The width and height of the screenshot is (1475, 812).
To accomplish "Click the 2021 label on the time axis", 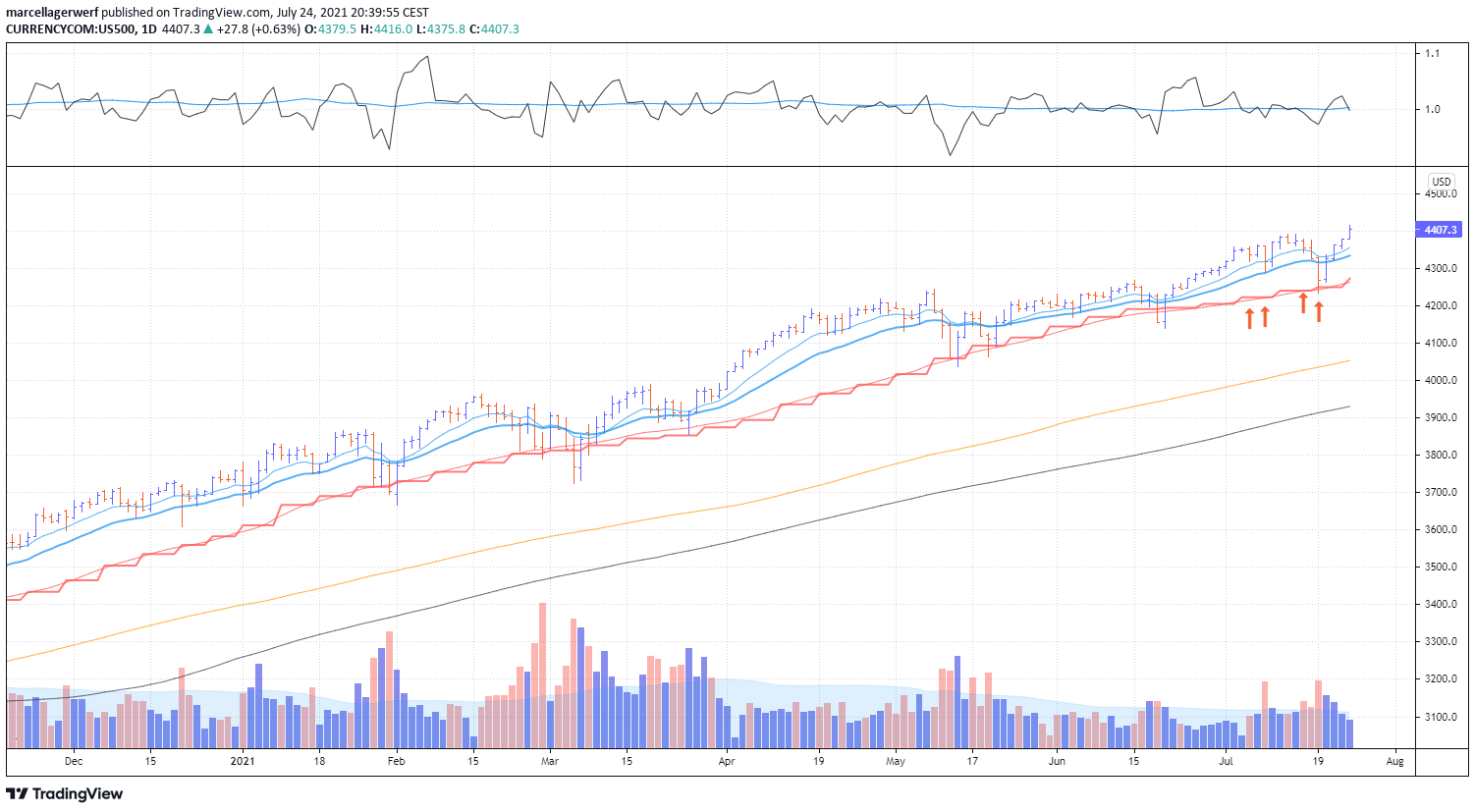I will [243, 761].
